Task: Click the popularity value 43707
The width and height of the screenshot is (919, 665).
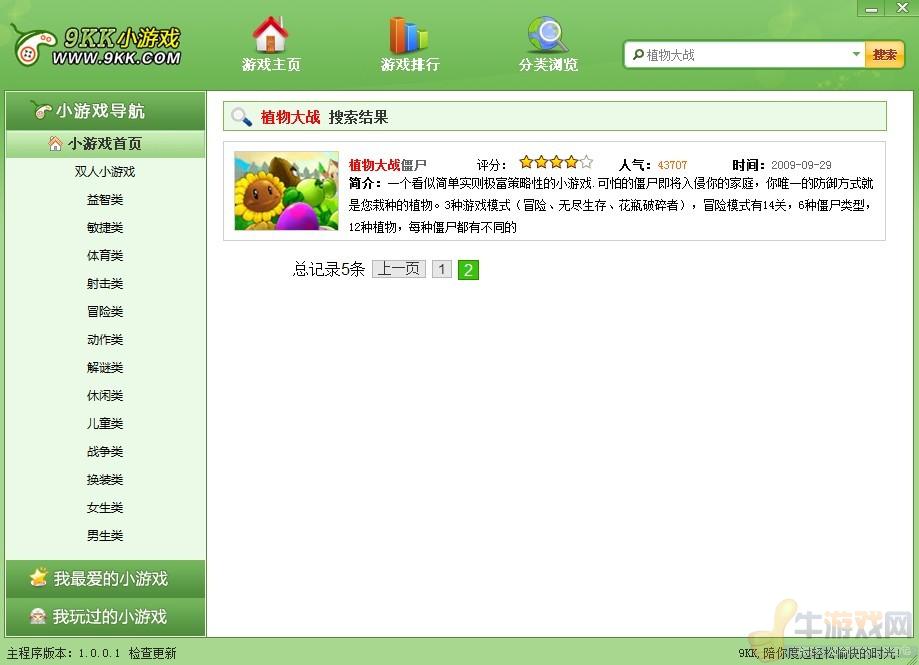Action: (x=672, y=165)
